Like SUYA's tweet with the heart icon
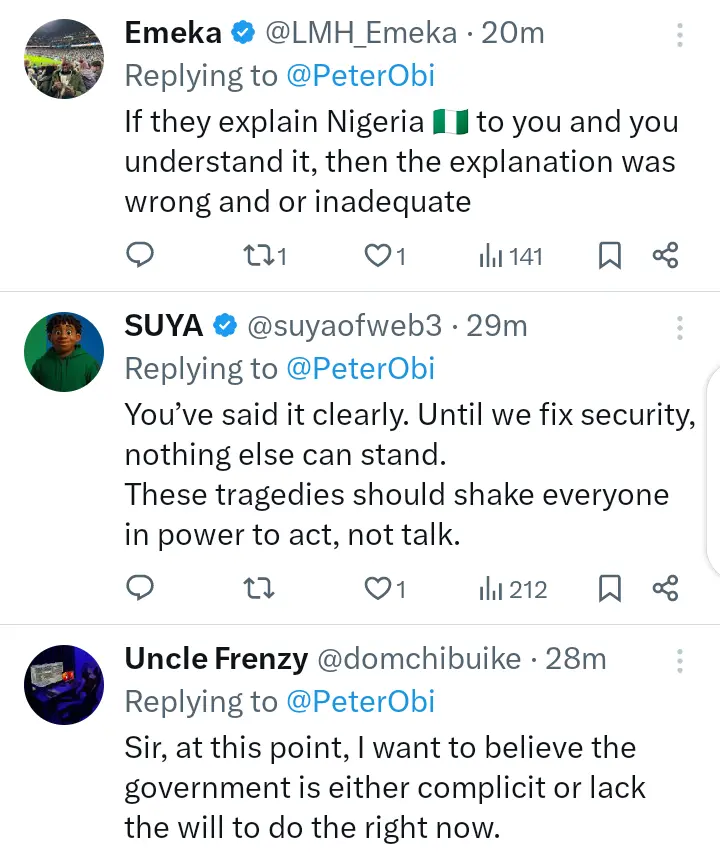Screen dimensions: 720x857 pos(377,588)
